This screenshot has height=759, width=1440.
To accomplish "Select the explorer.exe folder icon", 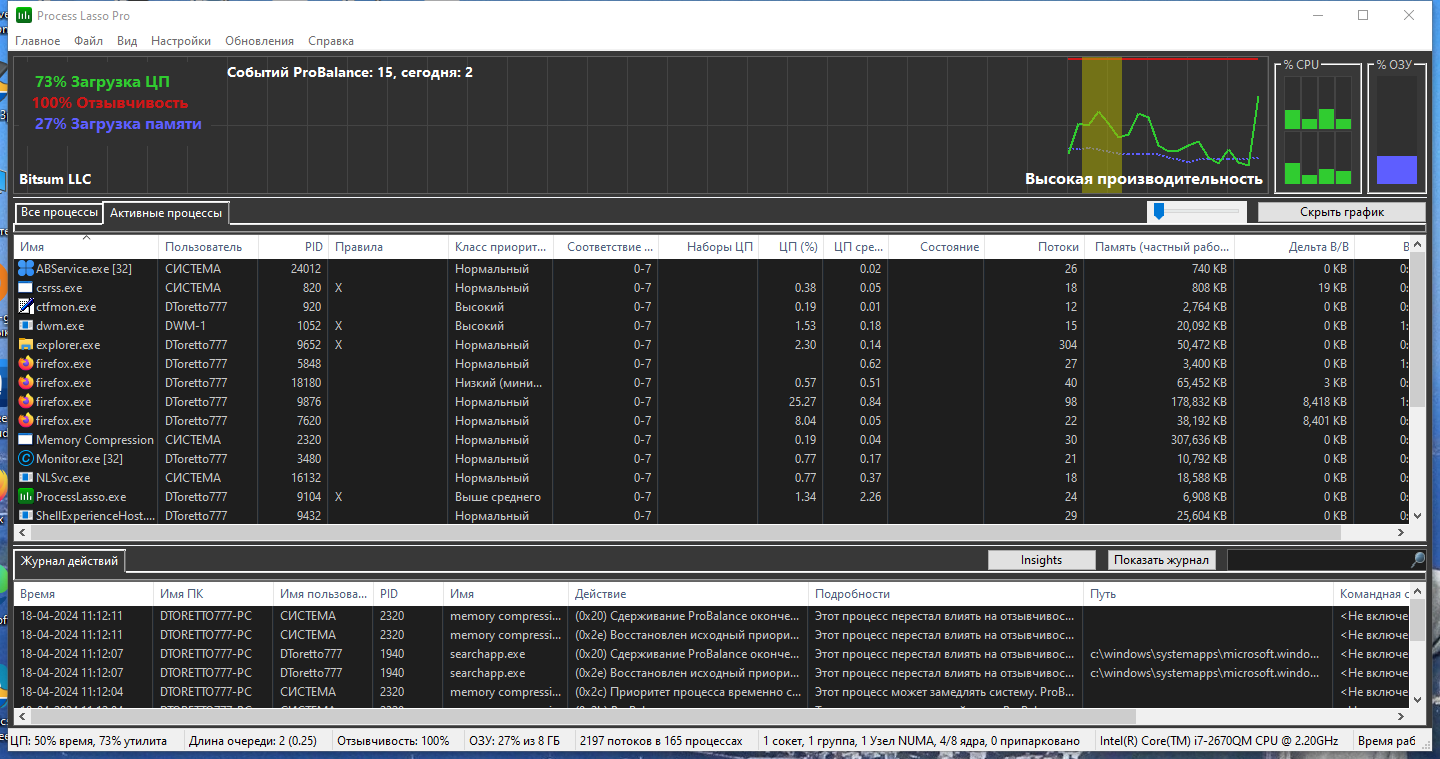I will tap(26, 345).
